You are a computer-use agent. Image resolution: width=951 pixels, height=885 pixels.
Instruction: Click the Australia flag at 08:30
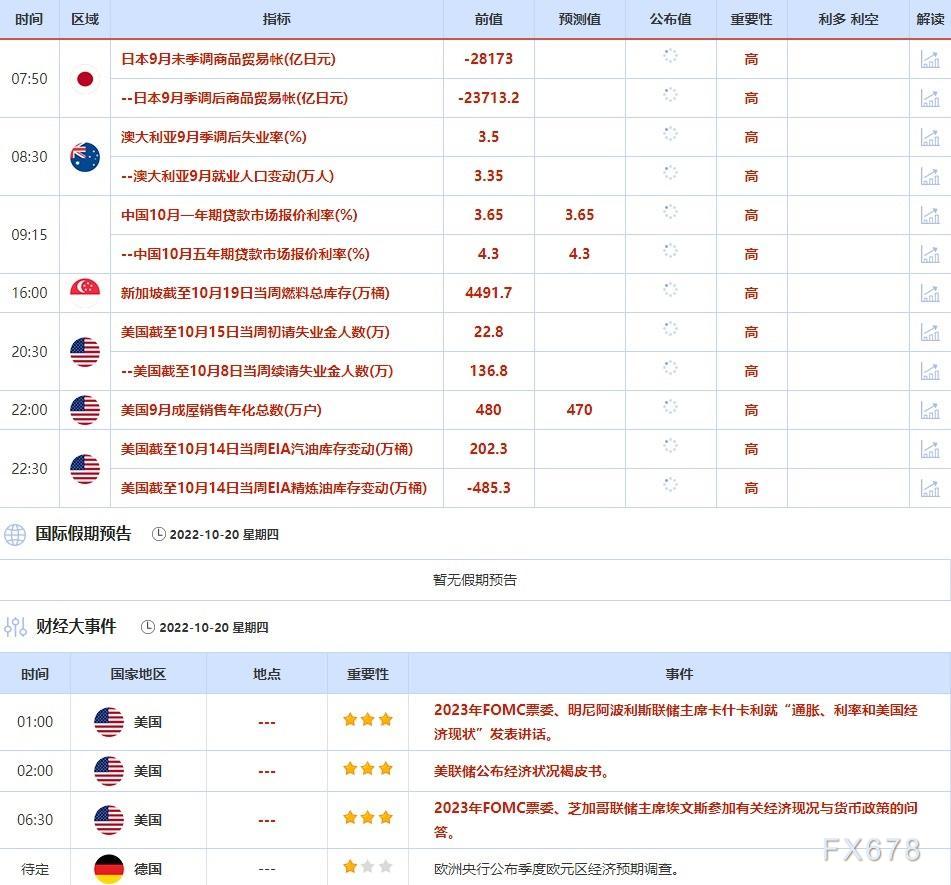85,156
